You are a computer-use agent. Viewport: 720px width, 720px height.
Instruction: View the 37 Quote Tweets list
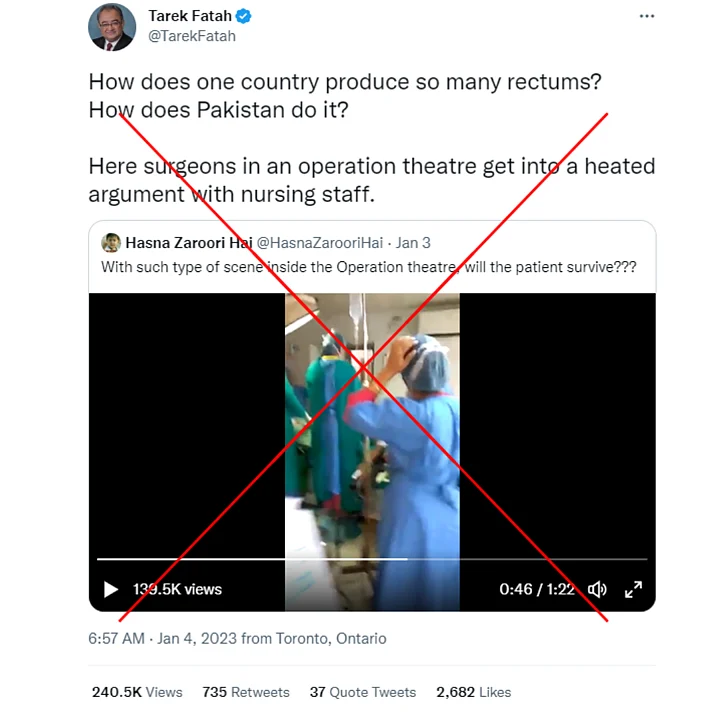point(362,692)
